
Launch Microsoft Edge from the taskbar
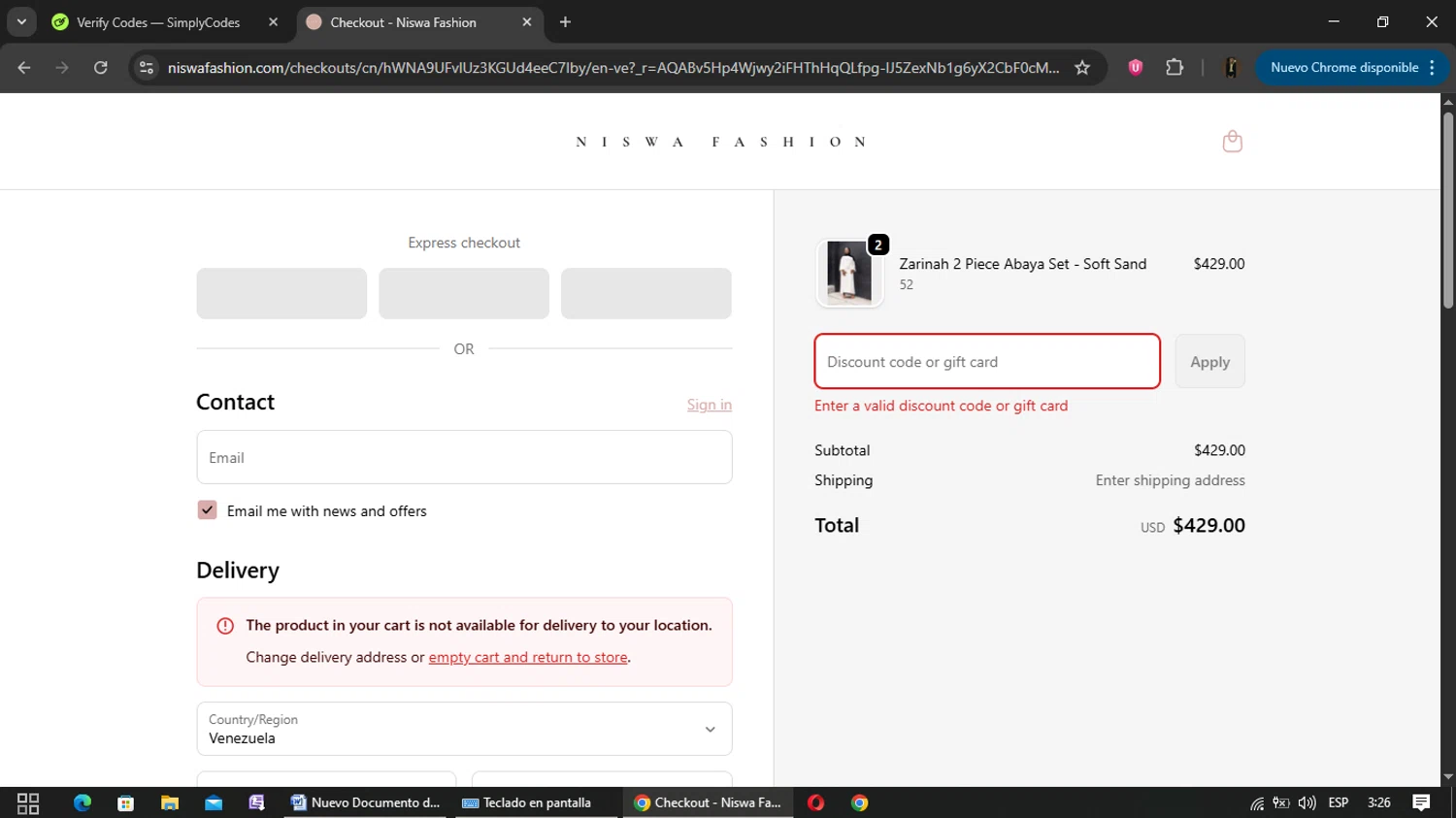[x=83, y=802]
